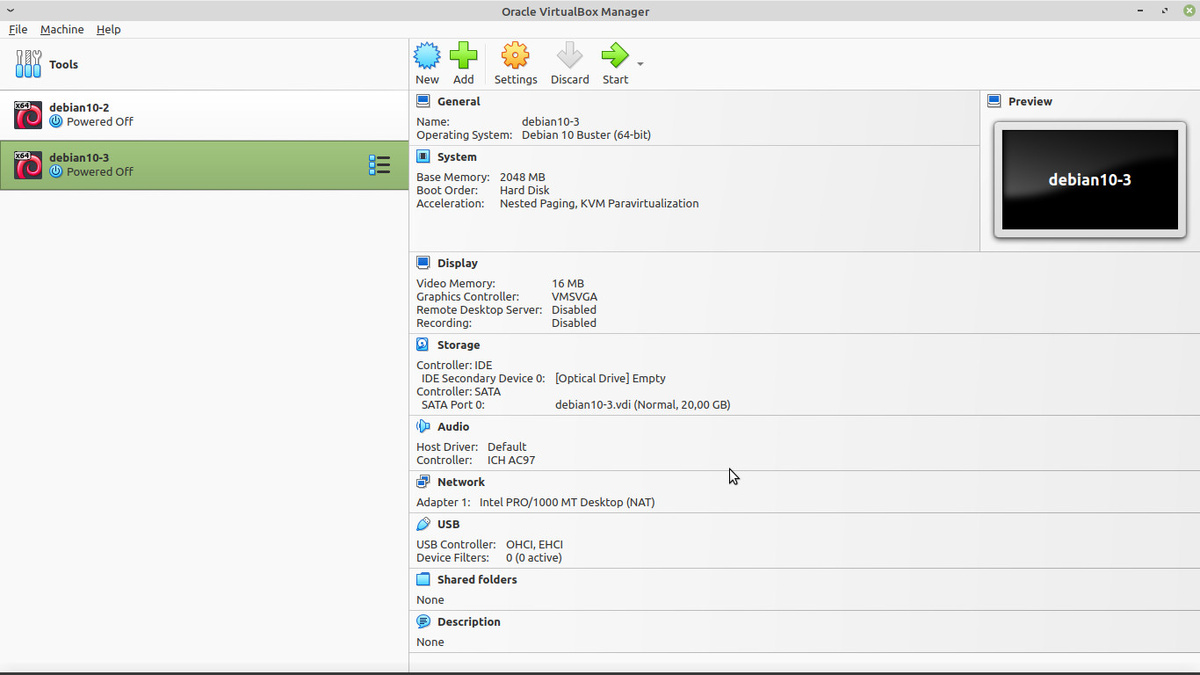Open the General settings heading link
The width and height of the screenshot is (1200, 675).
coord(458,102)
